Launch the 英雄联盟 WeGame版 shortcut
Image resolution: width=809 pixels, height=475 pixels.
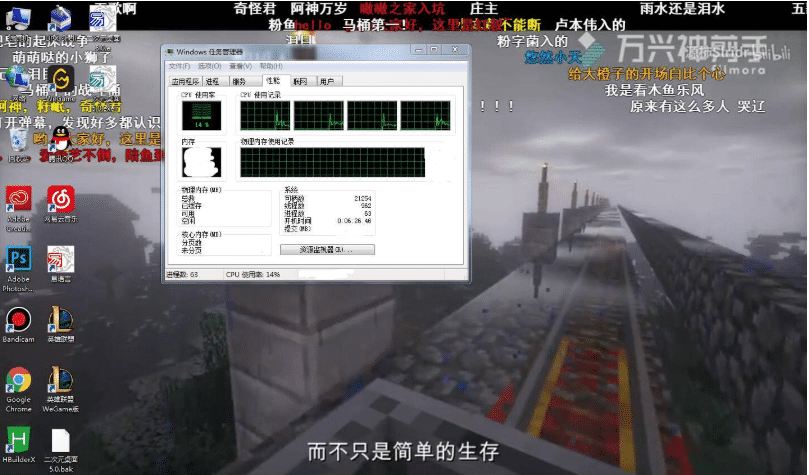[60, 381]
